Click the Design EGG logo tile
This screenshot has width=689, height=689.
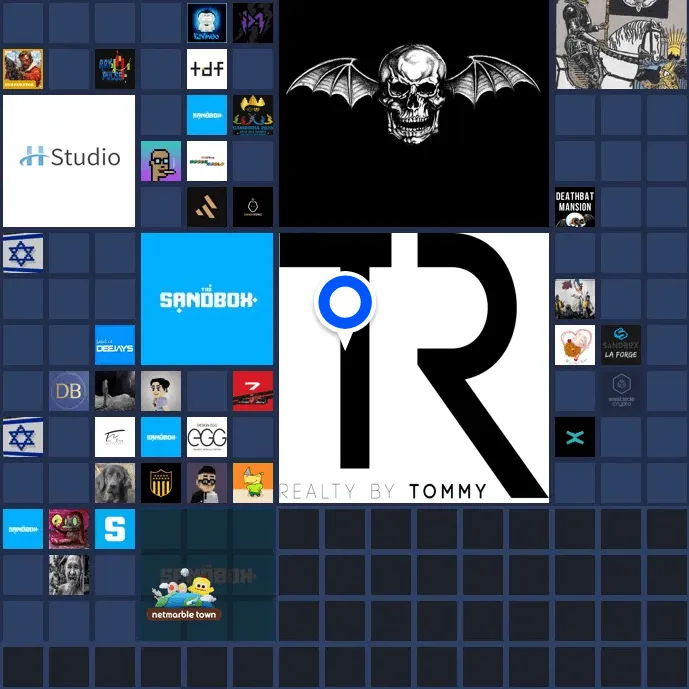click(207, 437)
